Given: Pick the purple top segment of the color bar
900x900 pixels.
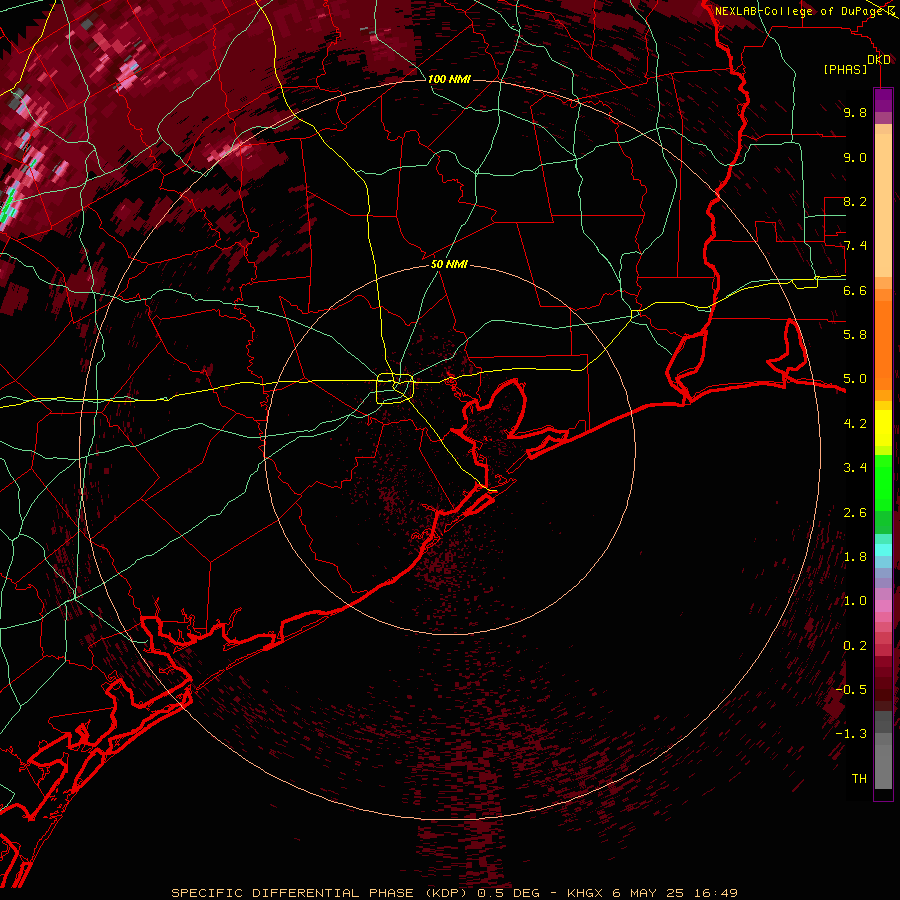Looking at the screenshot, I should (883, 100).
